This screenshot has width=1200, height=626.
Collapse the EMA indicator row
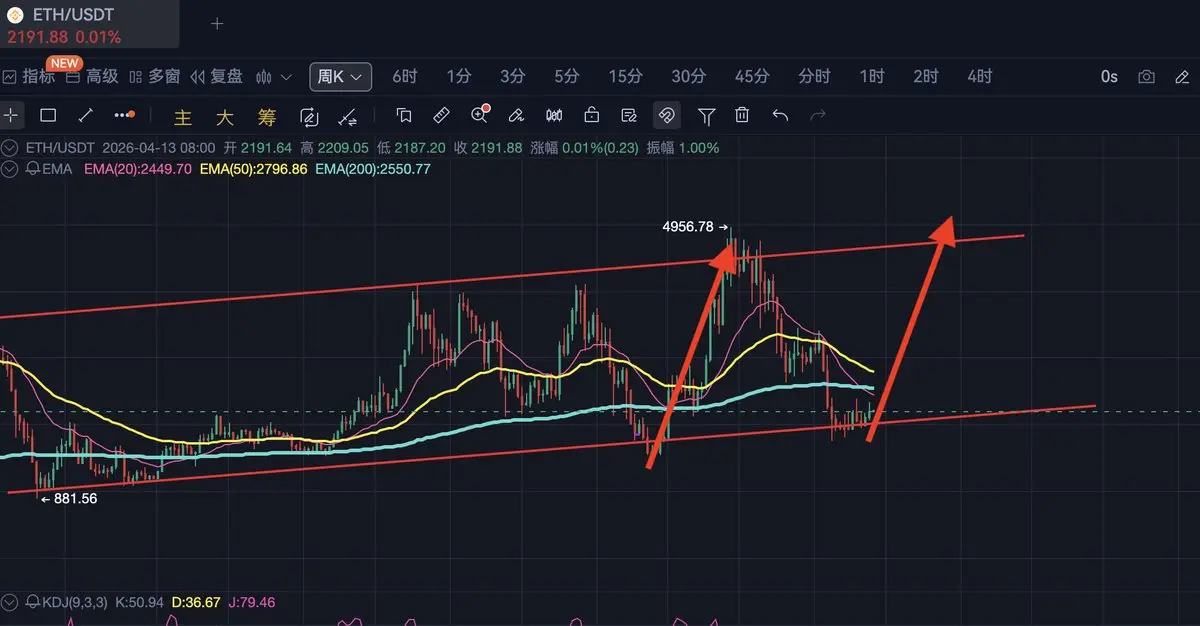click(9, 169)
